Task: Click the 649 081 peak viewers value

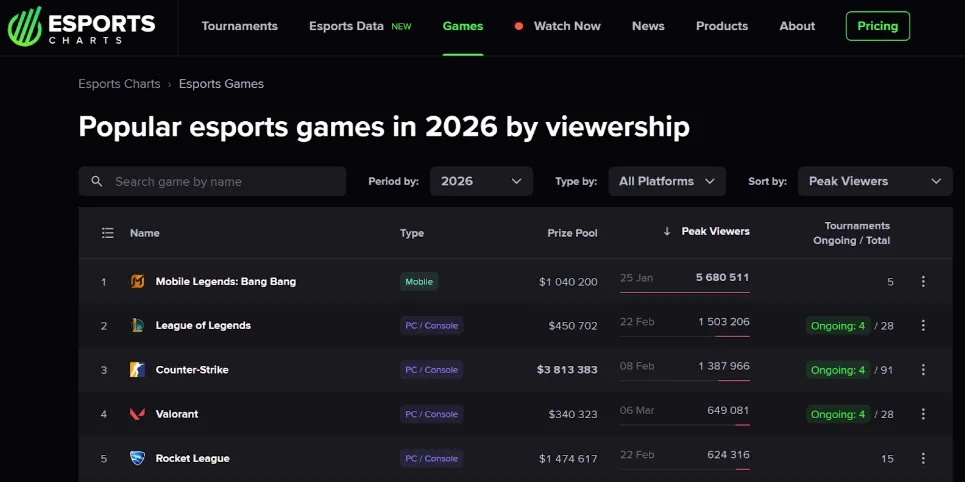Action: [729, 411]
